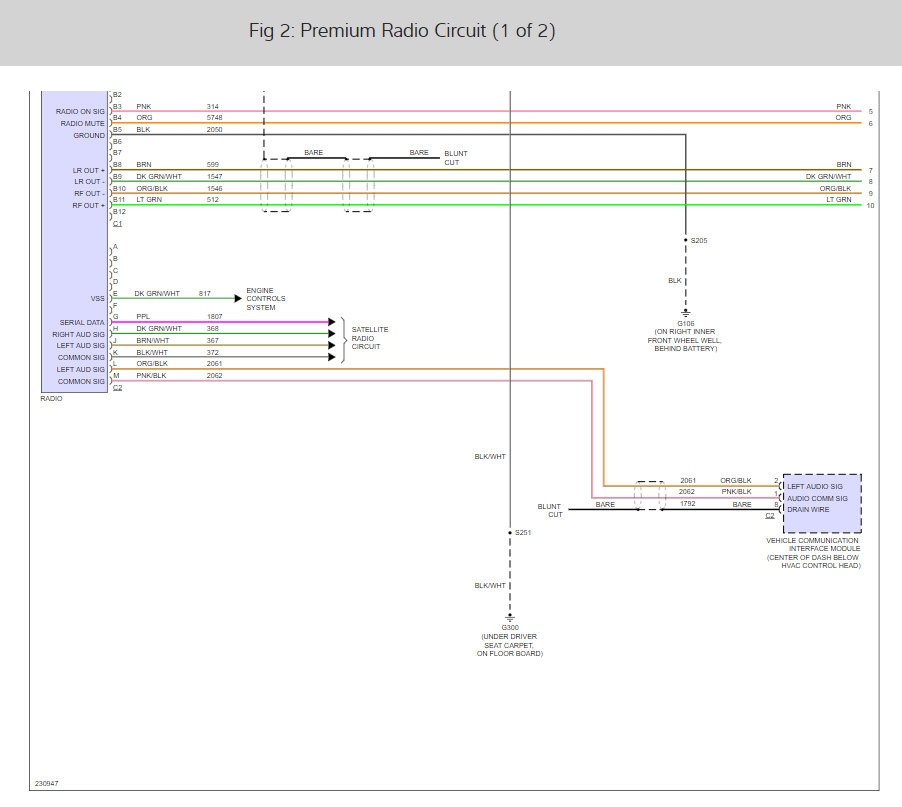Click the 'S205' splice label
The width and height of the screenshot is (902, 807).
click(699, 240)
